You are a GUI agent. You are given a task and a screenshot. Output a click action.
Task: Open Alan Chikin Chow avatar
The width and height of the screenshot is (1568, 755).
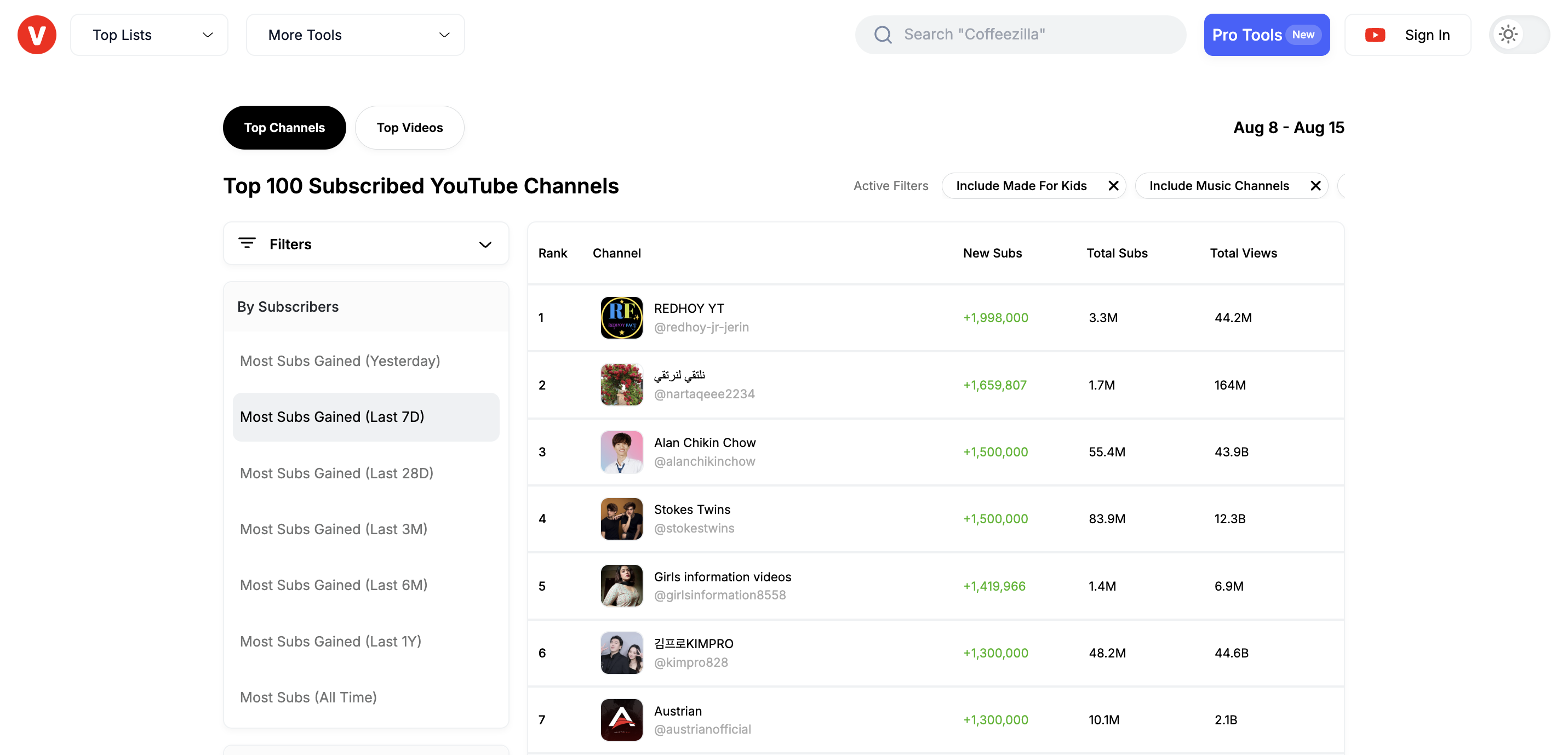(621, 452)
